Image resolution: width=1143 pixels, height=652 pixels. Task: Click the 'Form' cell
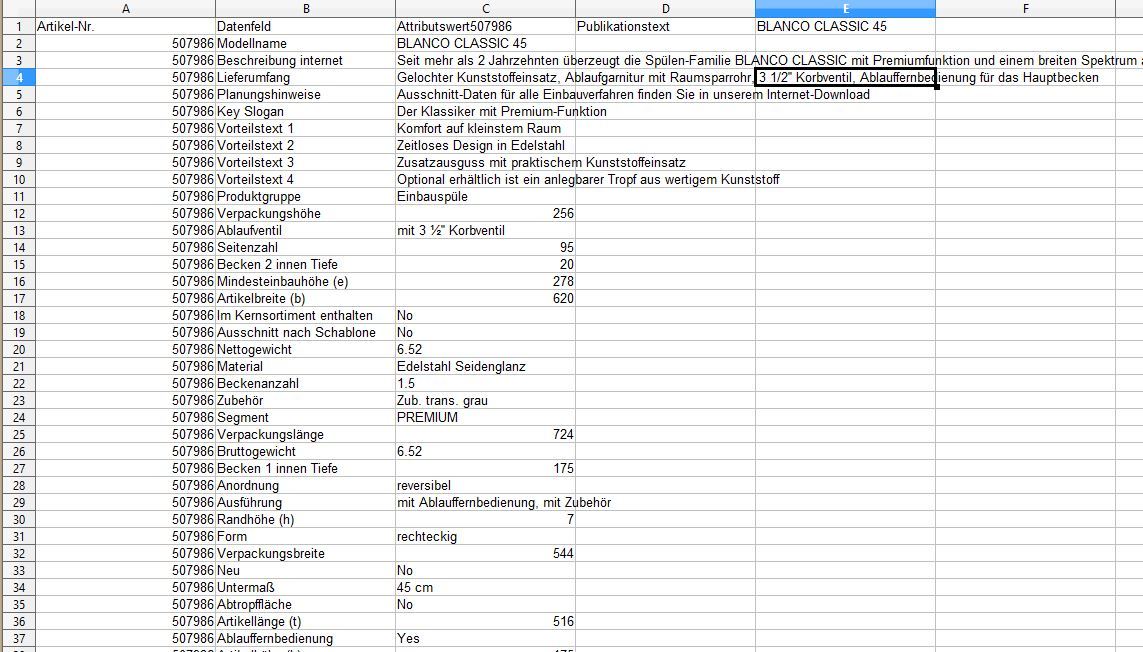coord(305,537)
